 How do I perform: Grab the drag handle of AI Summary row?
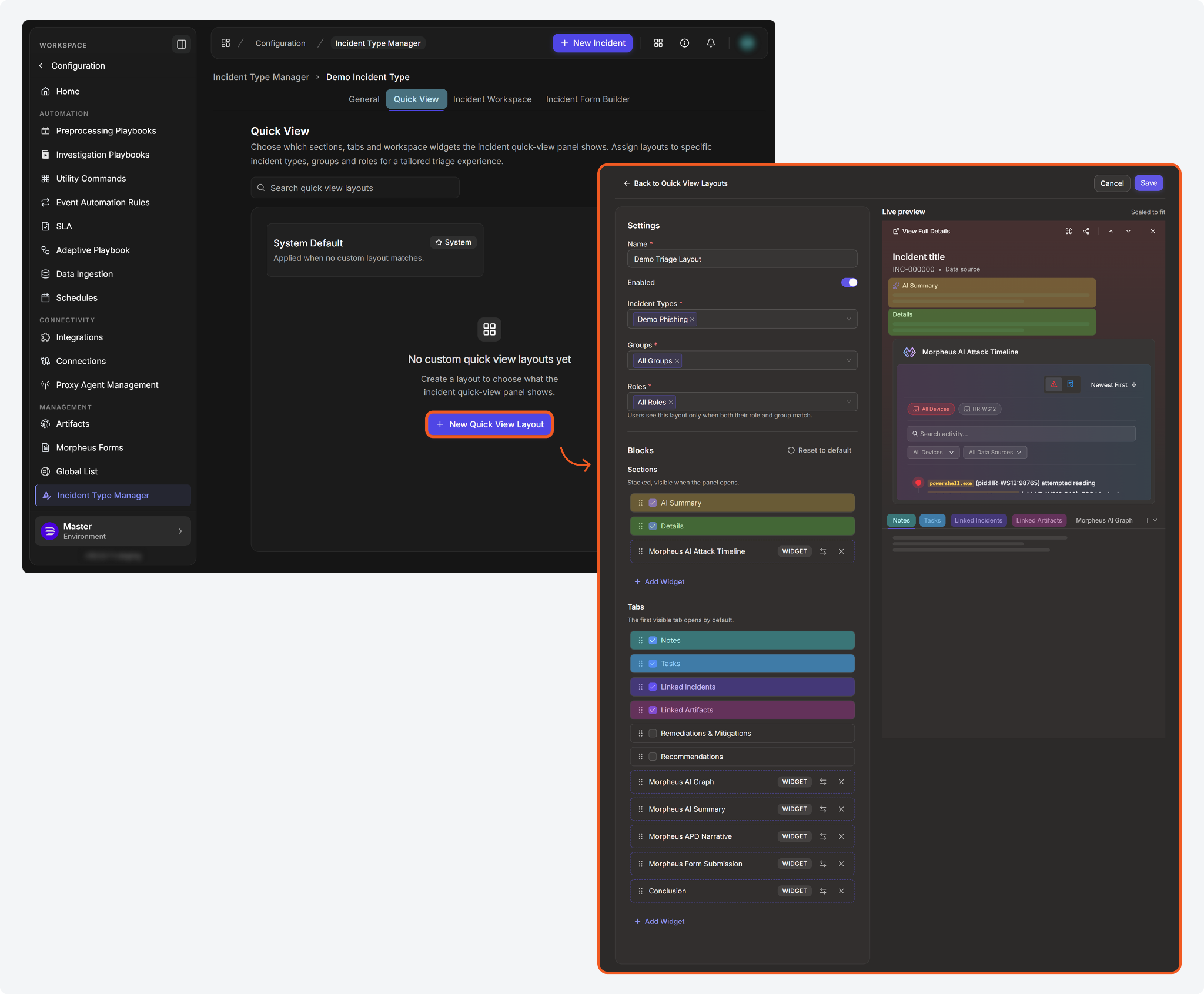641,503
